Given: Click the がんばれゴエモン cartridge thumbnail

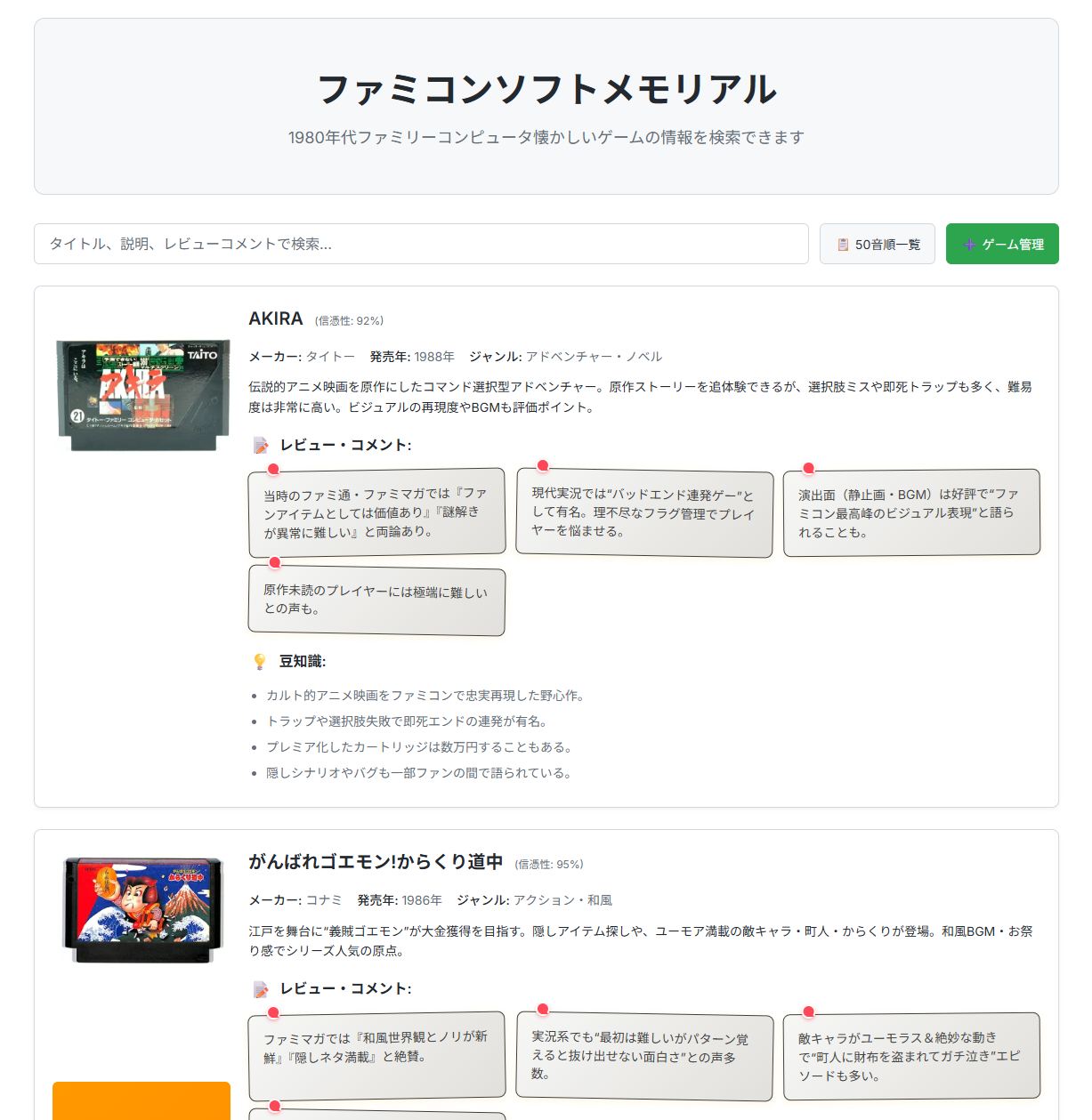Looking at the screenshot, I should 142,910.
